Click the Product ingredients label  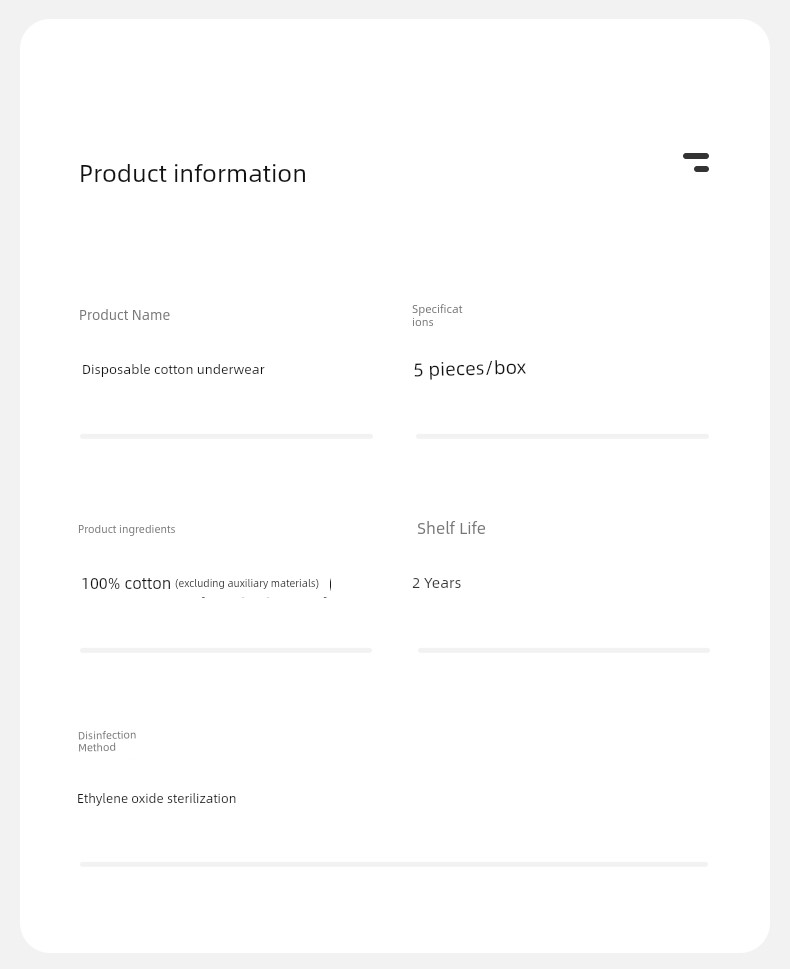point(127,529)
